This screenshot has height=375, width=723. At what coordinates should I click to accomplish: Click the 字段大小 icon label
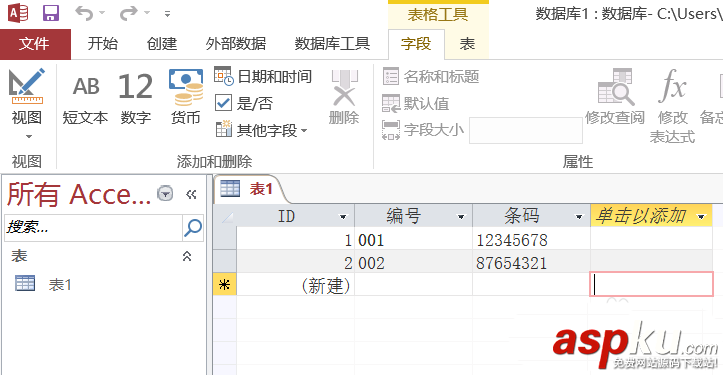[423, 130]
